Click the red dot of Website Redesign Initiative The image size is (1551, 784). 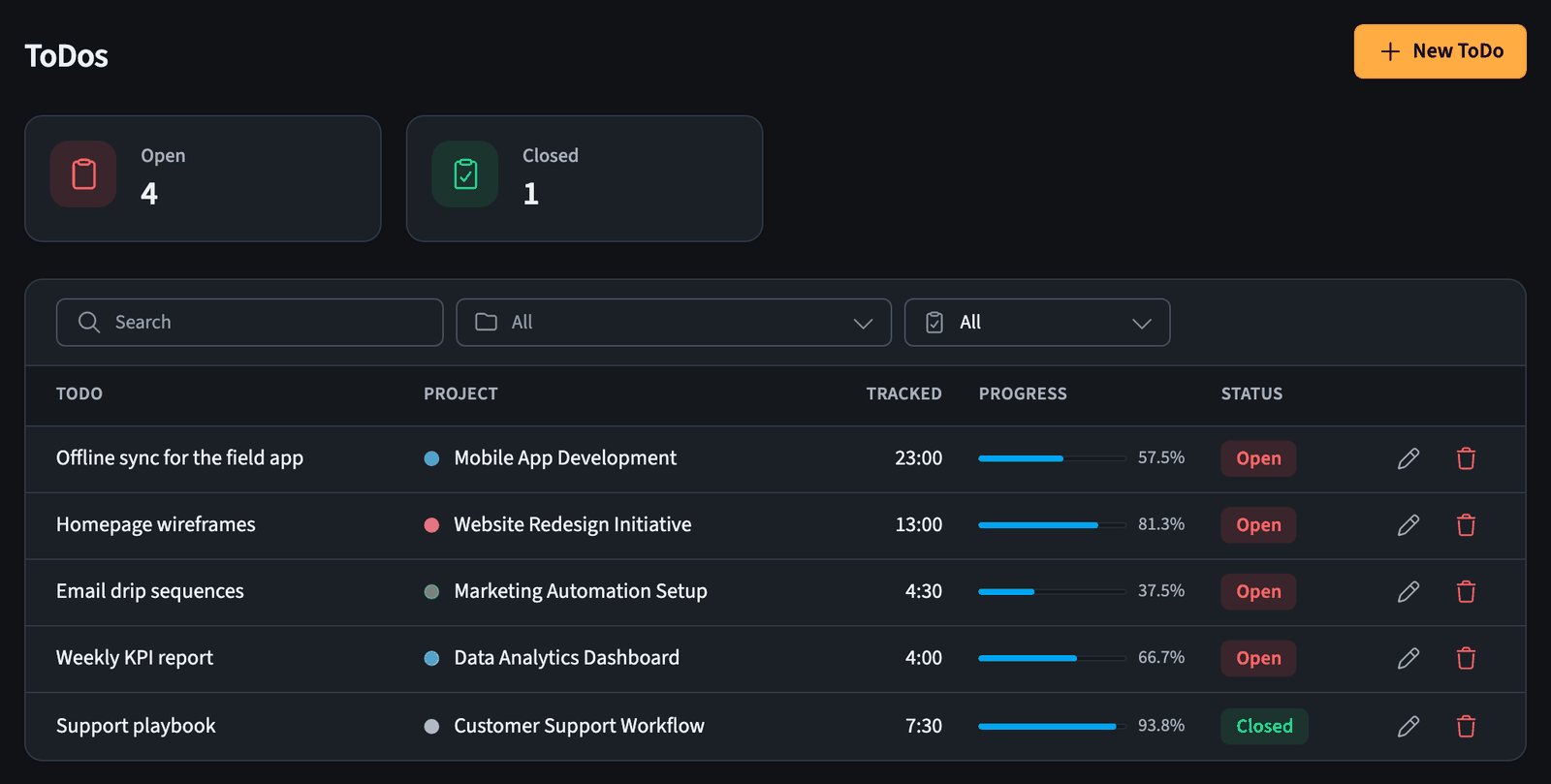tap(431, 525)
